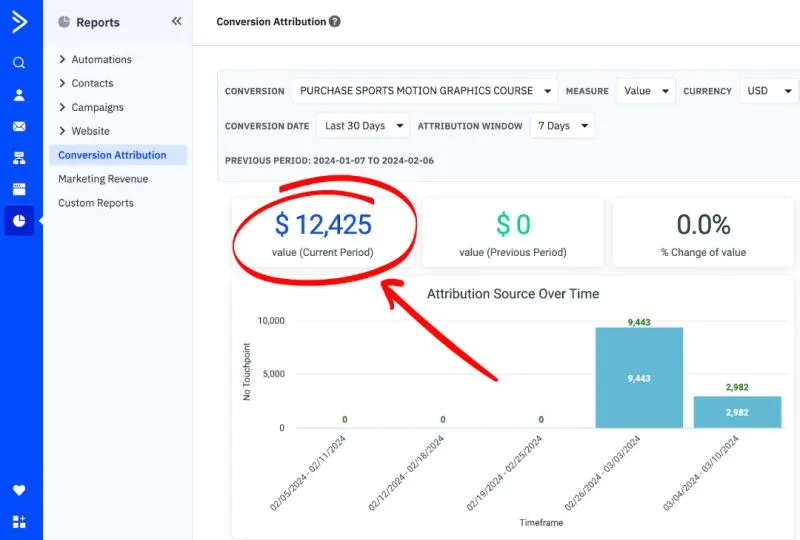Open the Site icon in the sidebar
800x540 pixels.
(19, 189)
